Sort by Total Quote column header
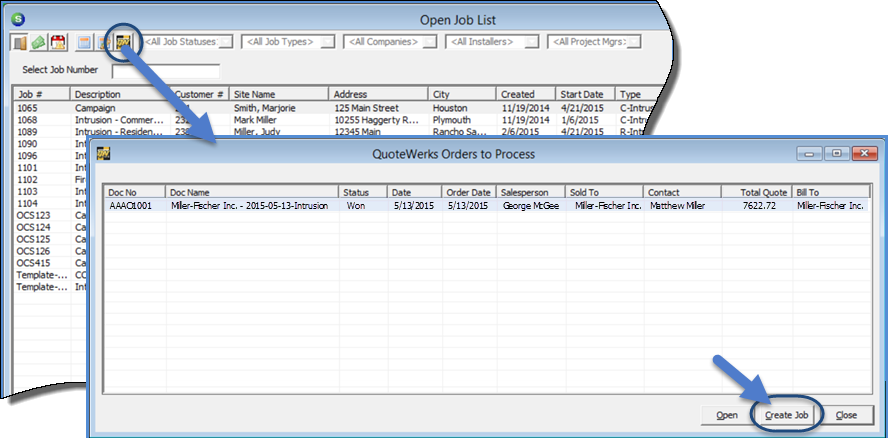 pos(757,192)
